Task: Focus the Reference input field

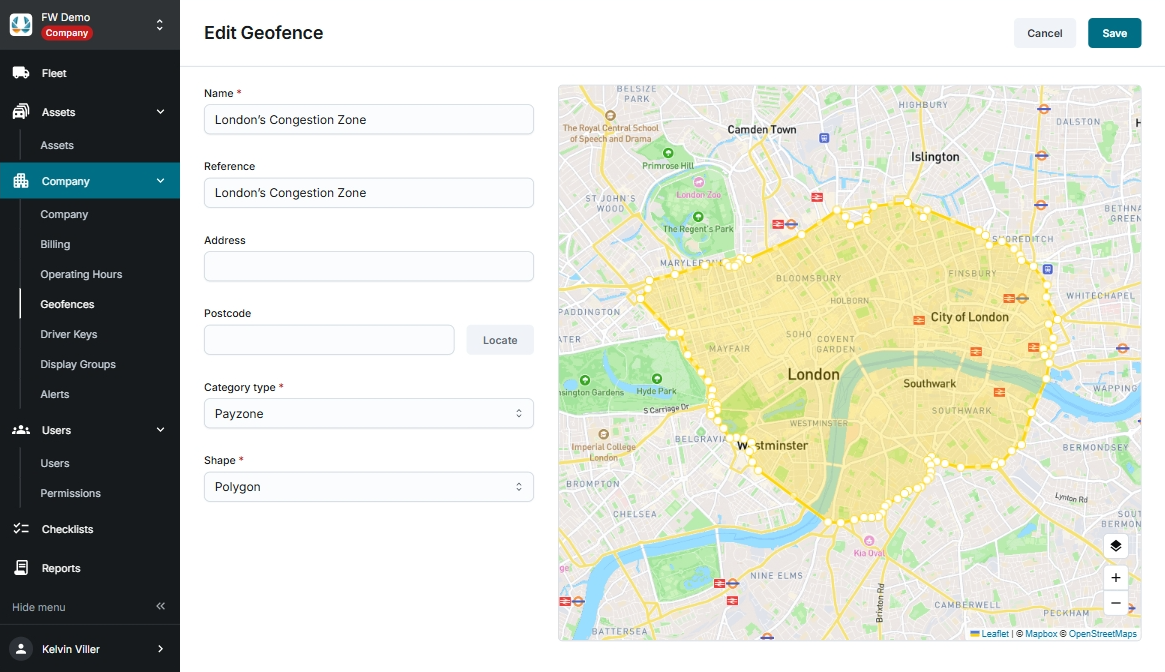Action: 369,193
